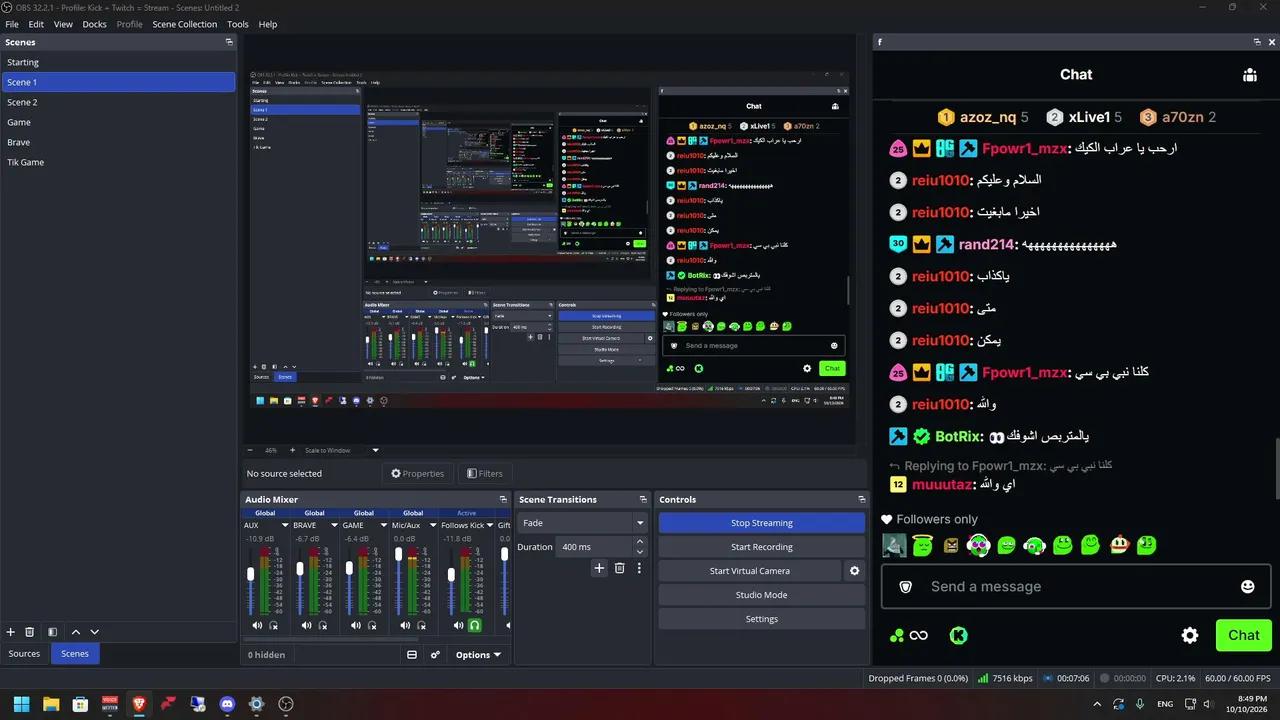
Task: Toggle monitoring on AUX channel
Action: [274, 625]
